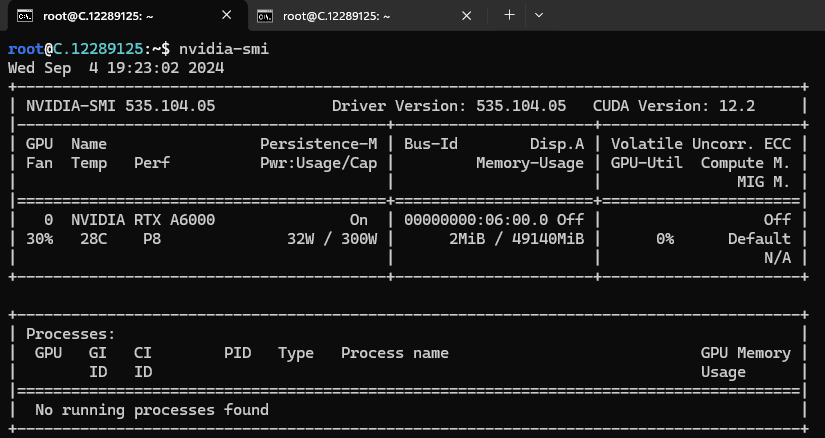Click the 'Pwr:Usage/Cap' header

[318, 163]
